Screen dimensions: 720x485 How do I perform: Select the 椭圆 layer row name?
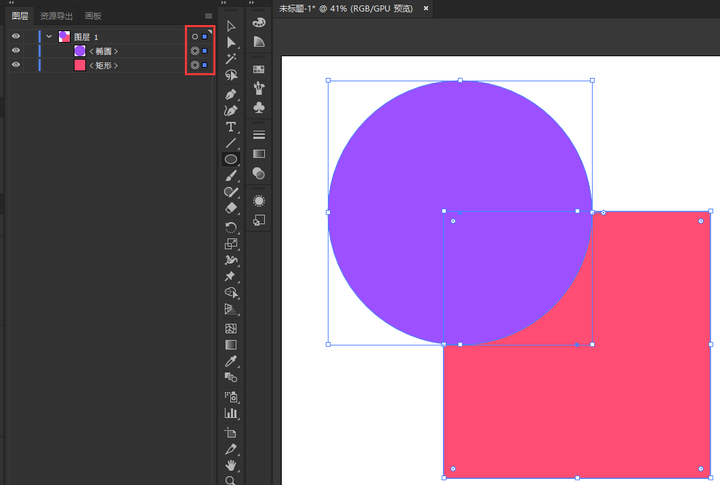pyautogui.click(x=103, y=51)
